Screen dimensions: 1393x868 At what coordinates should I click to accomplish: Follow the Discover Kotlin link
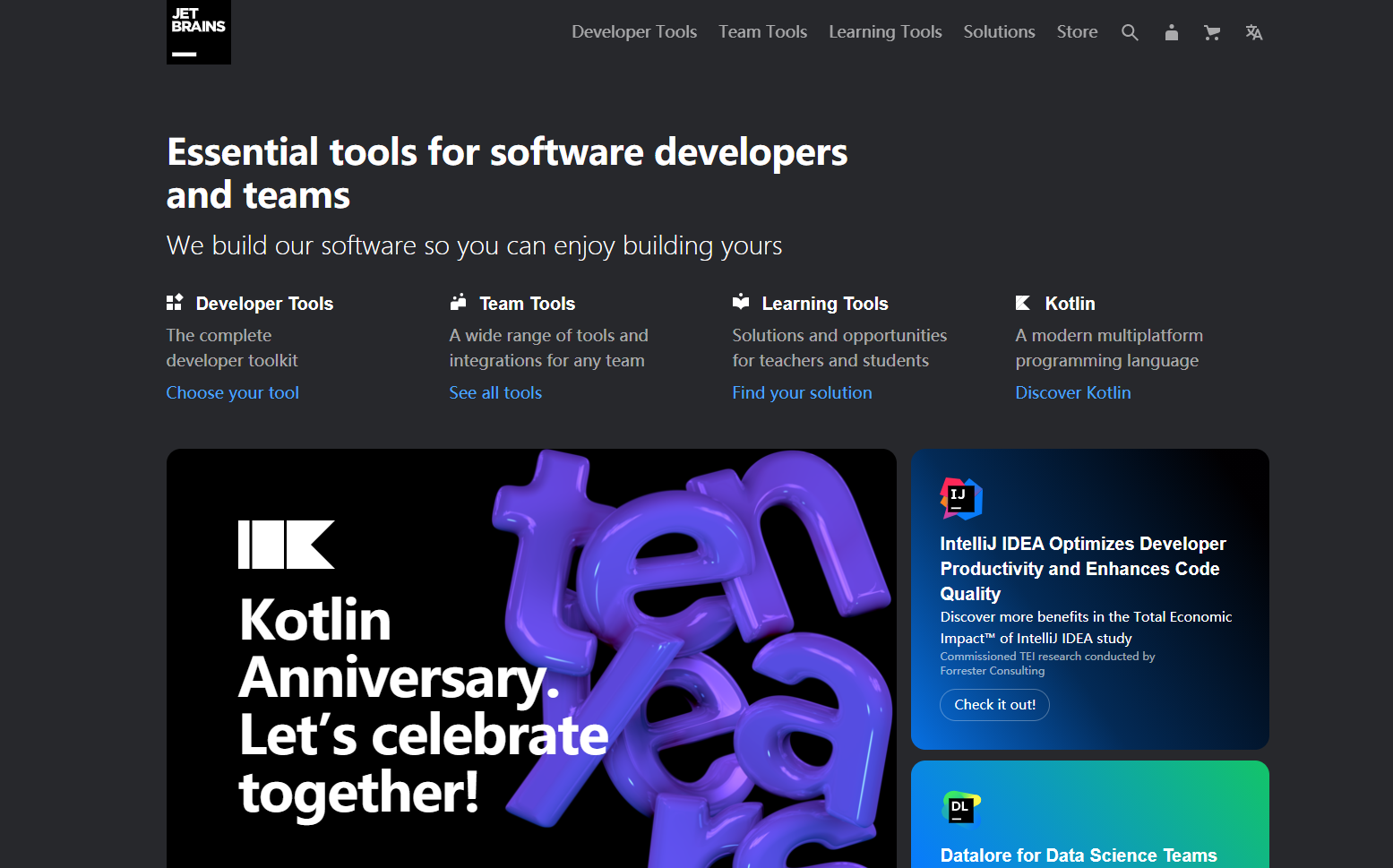tap(1073, 392)
